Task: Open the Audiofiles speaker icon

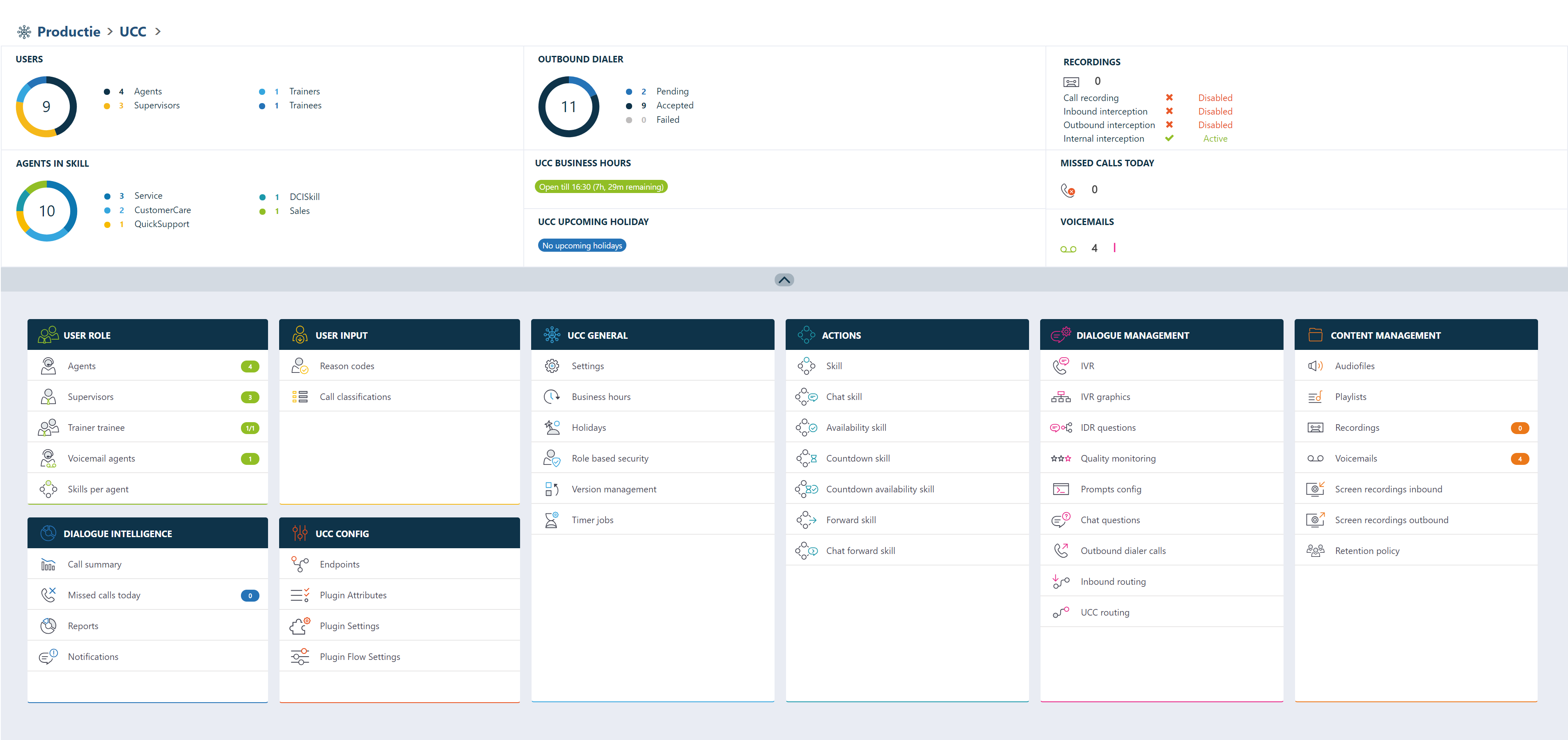Action: pos(1315,366)
